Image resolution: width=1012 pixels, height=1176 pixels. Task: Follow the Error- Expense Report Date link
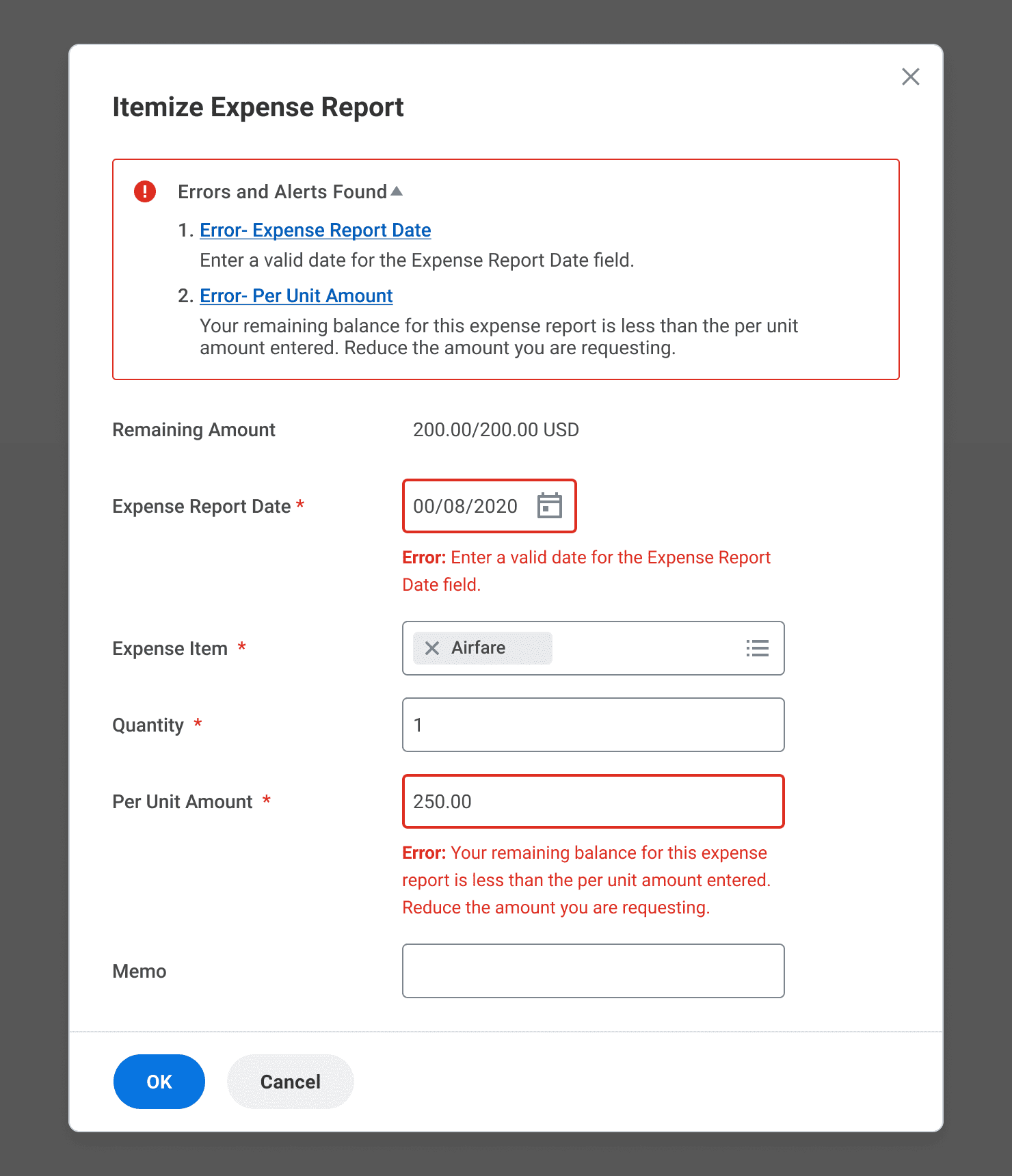315,230
